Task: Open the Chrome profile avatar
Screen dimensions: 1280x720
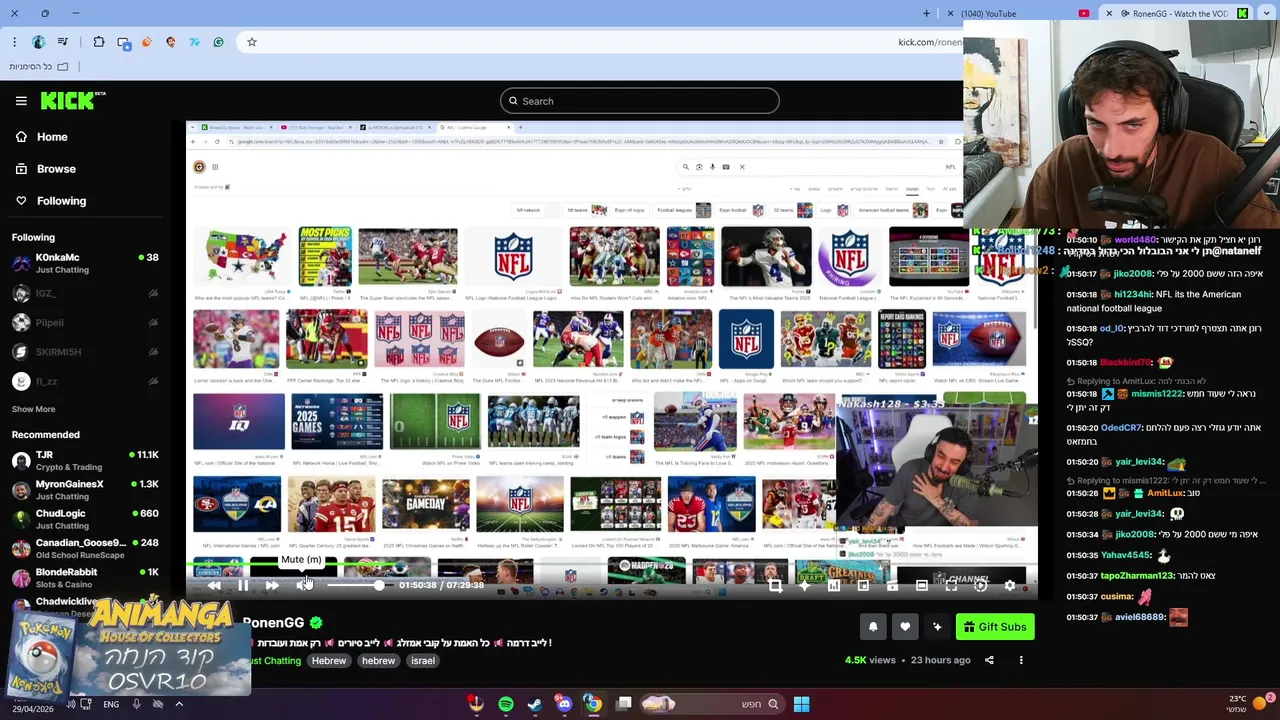Action: (x=38, y=42)
